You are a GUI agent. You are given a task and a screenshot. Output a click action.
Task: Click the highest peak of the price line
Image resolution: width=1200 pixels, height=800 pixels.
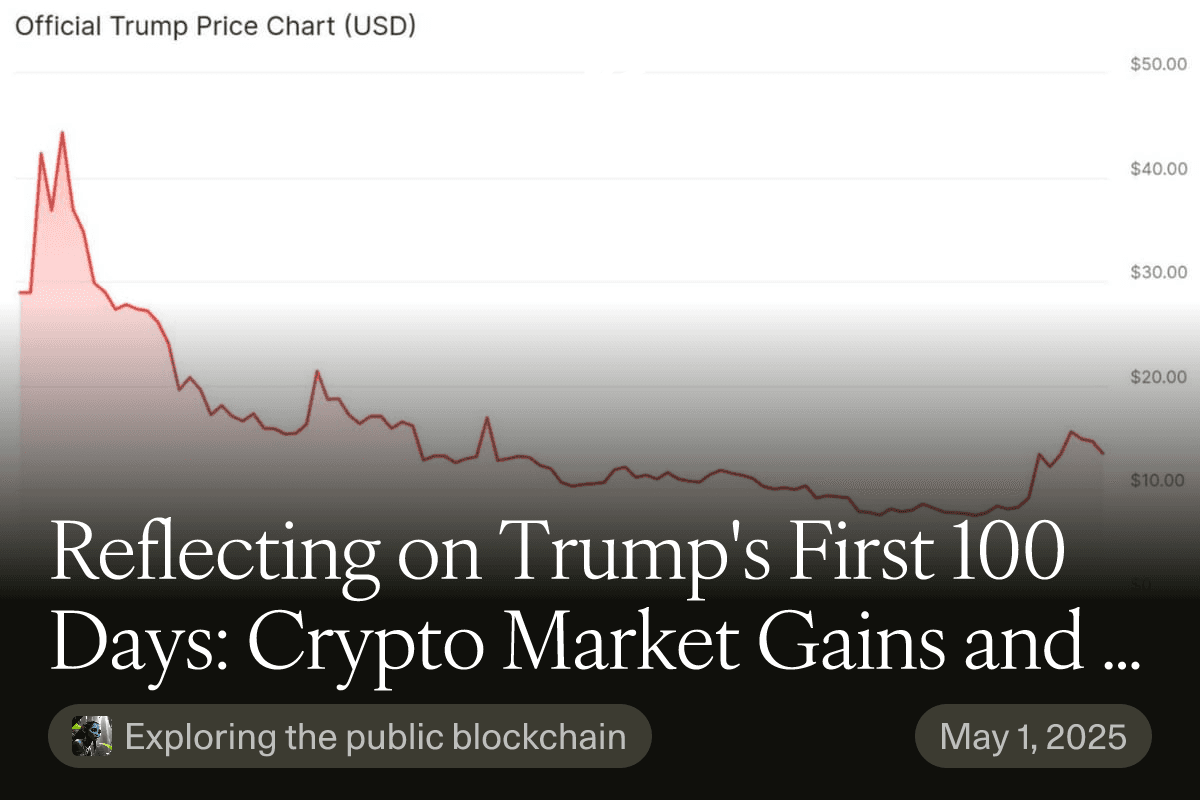tap(63, 132)
